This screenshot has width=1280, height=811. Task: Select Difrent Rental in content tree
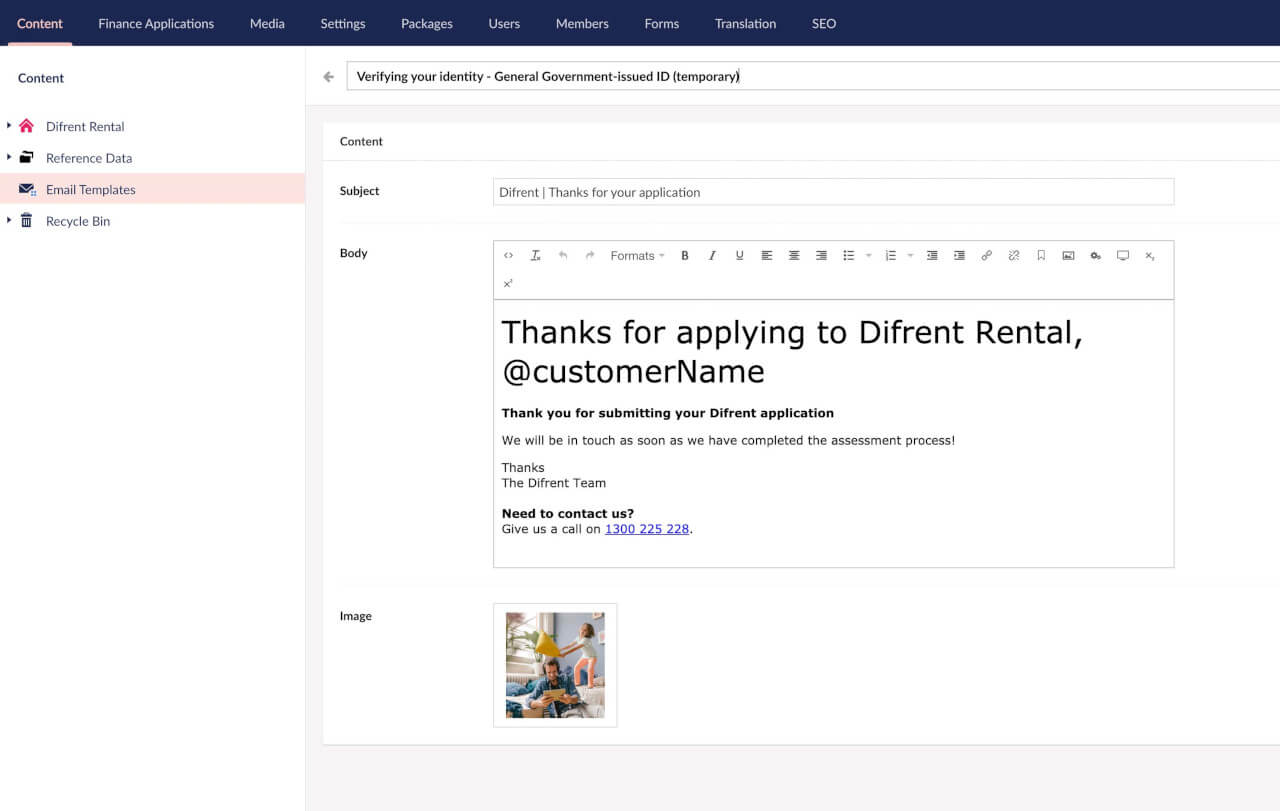tap(85, 127)
